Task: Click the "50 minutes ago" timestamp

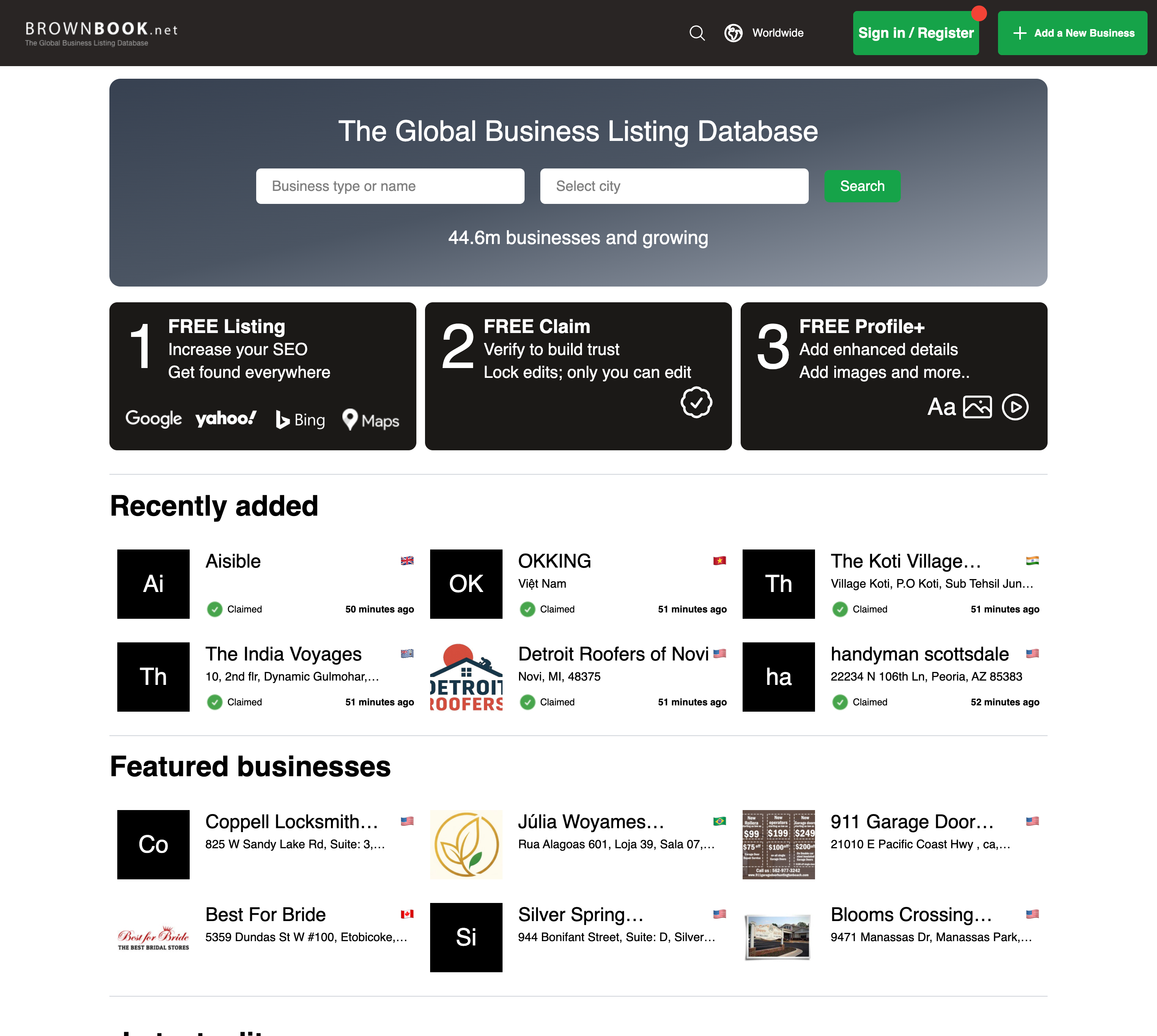Action: 380,609
